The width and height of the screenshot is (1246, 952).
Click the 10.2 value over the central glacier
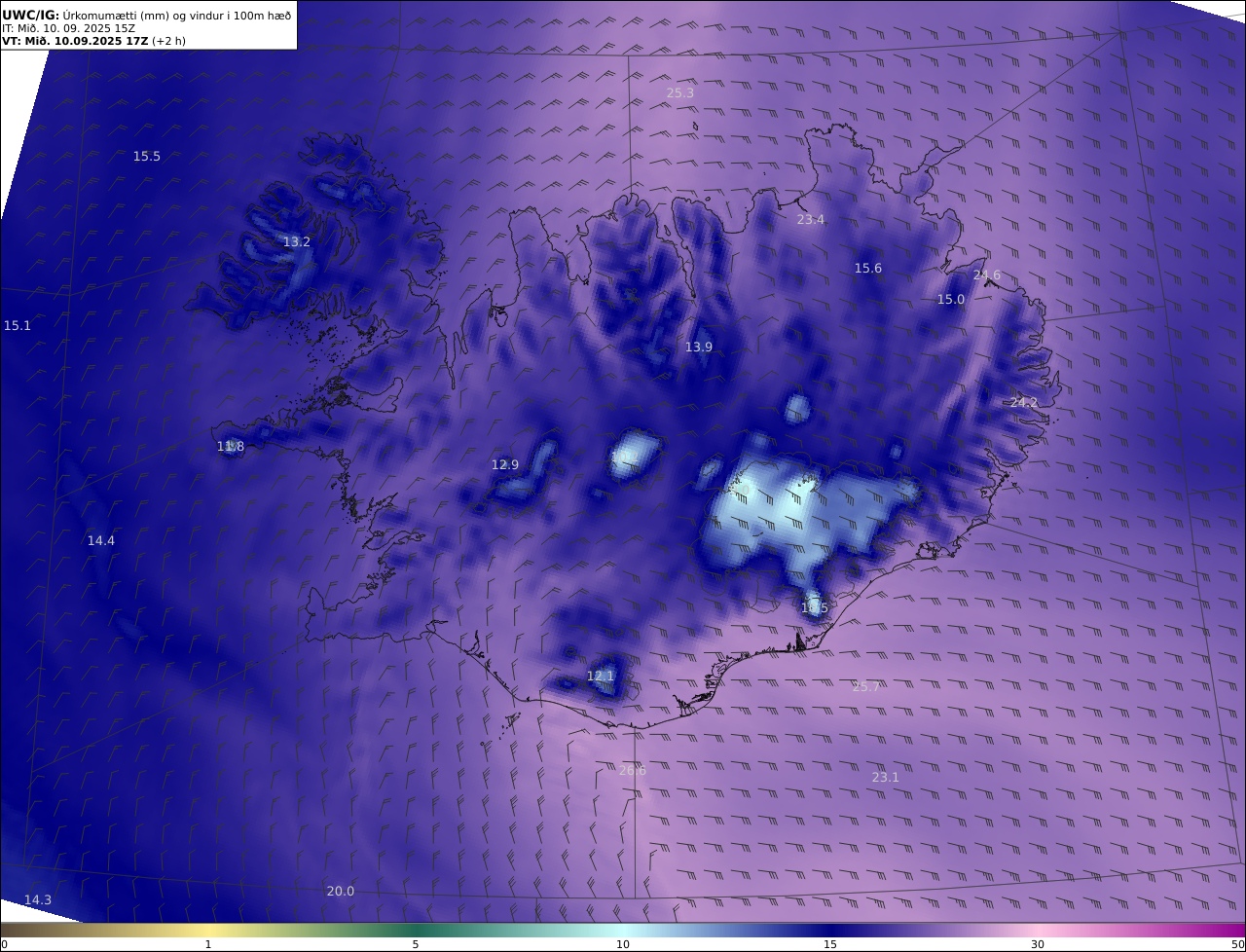click(x=624, y=457)
